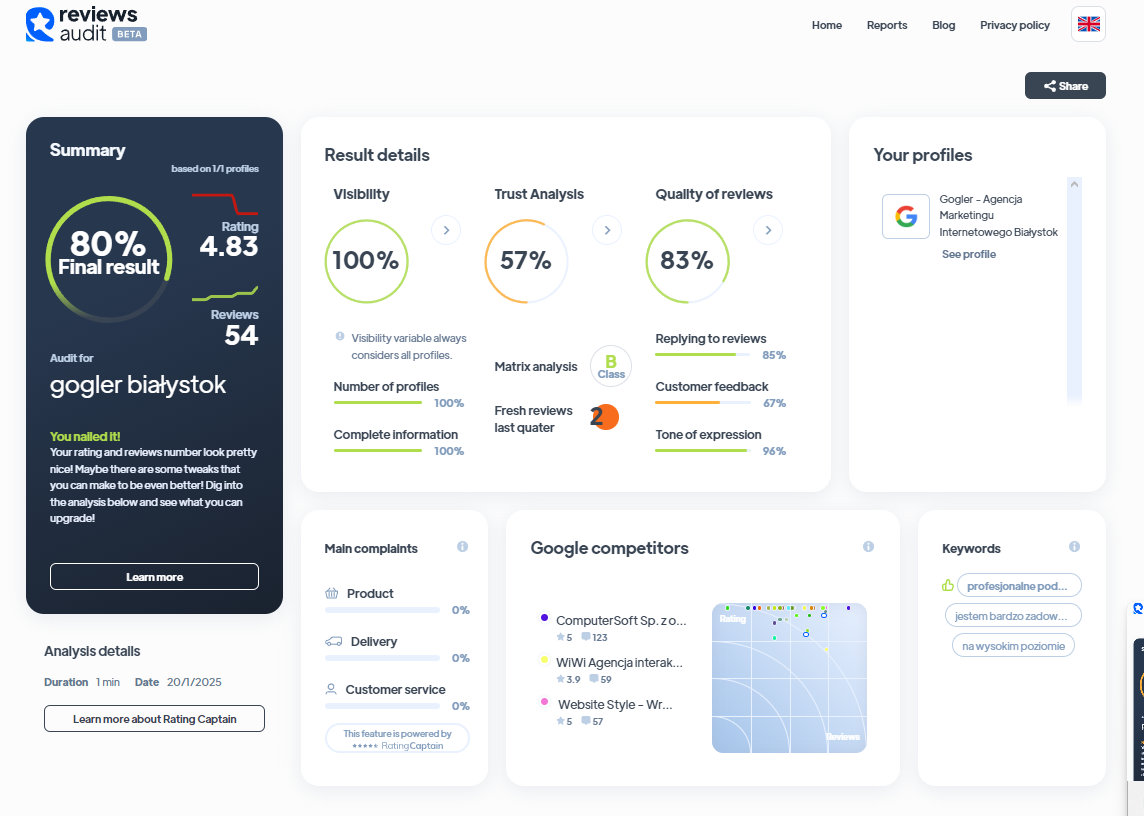The height and width of the screenshot is (816, 1144).
Task: Open the language selector UK flag
Action: [x=1088, y=24]
